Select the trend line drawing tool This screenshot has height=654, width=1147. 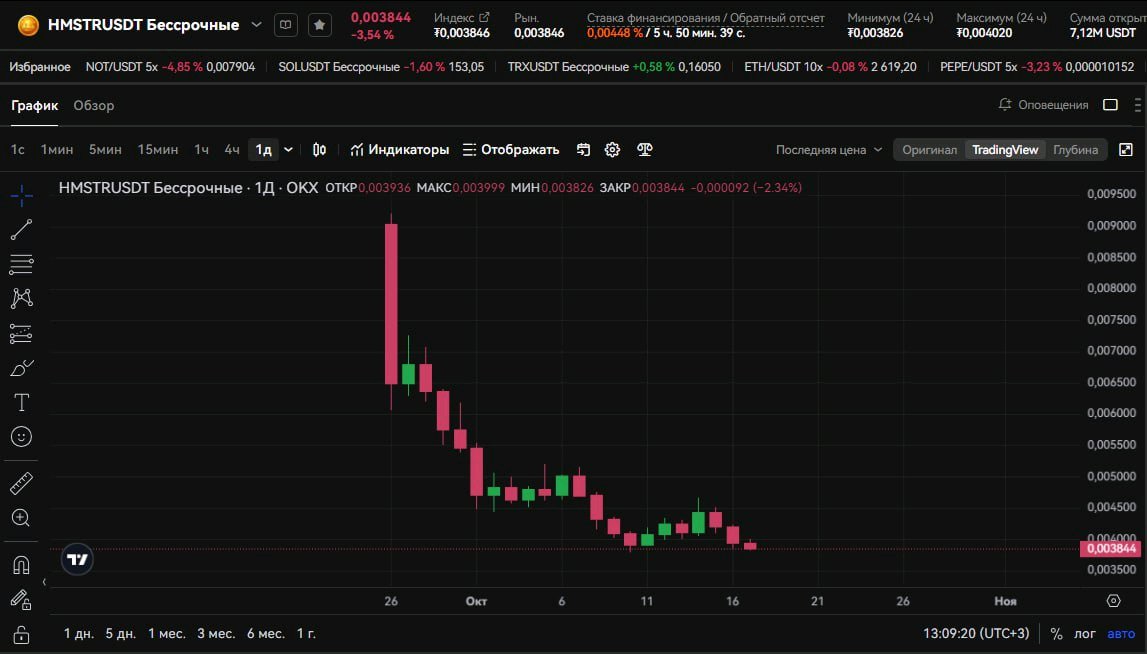(x=21, y=230)
